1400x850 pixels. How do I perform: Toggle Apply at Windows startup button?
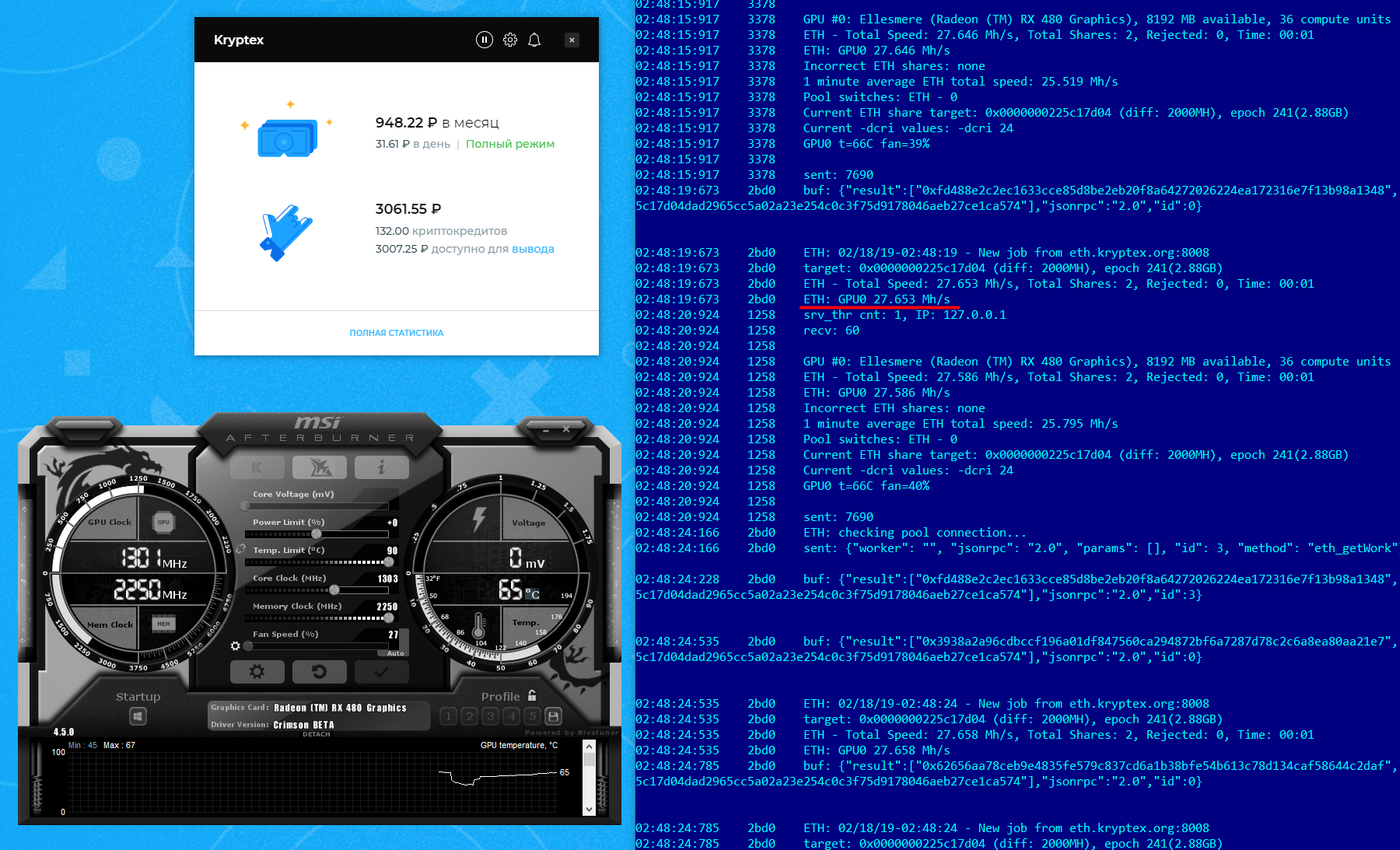coord(138,716)
